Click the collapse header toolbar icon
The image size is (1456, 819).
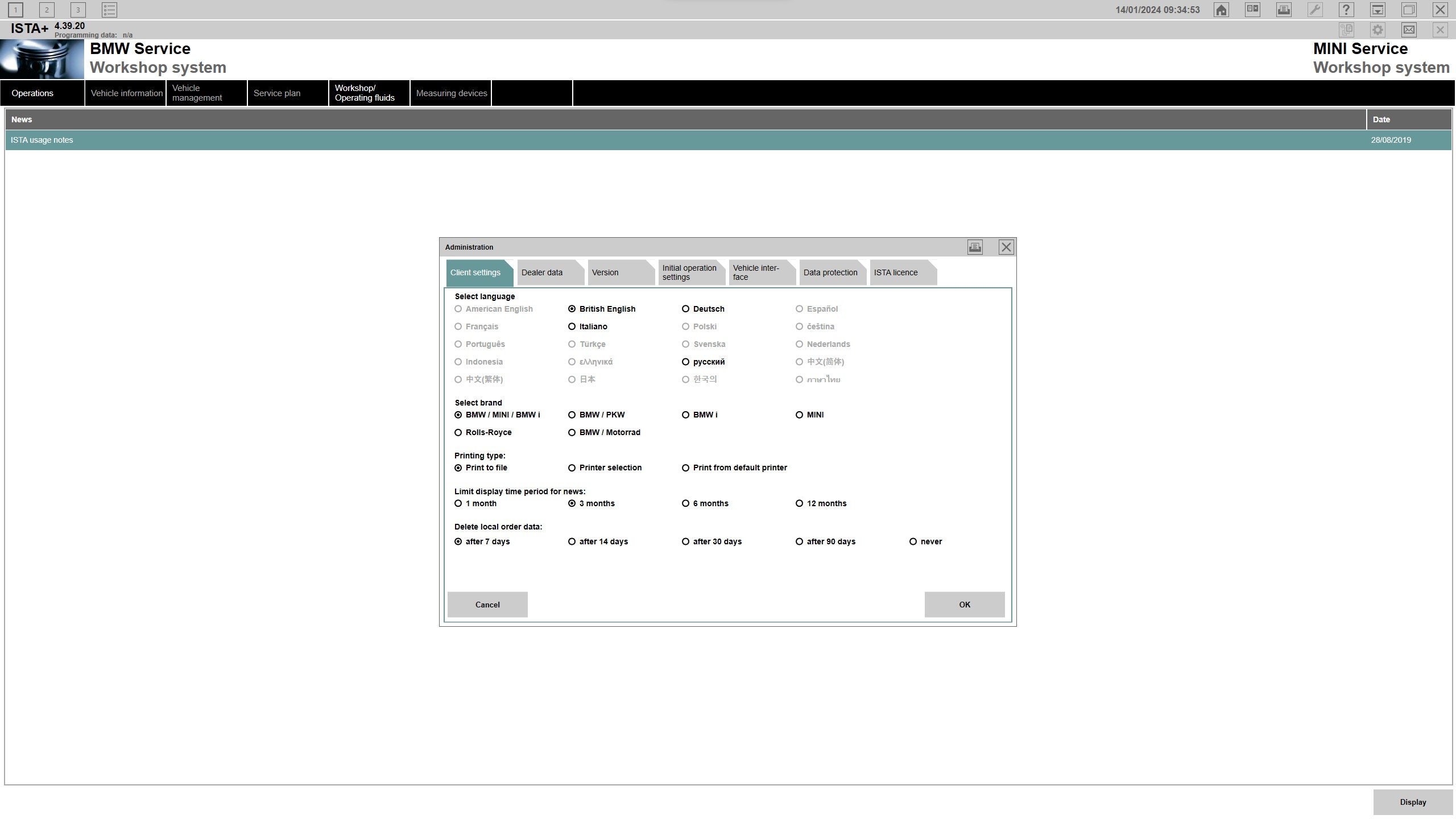tap(1378, 10)
